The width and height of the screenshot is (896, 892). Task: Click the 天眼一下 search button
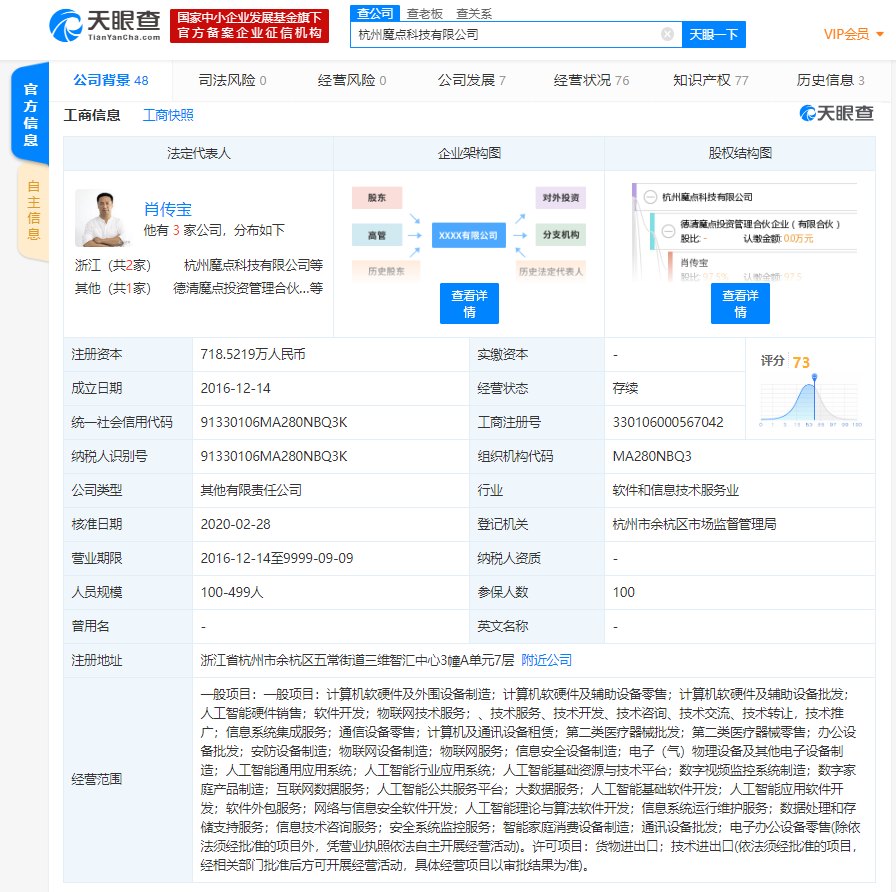714,34
